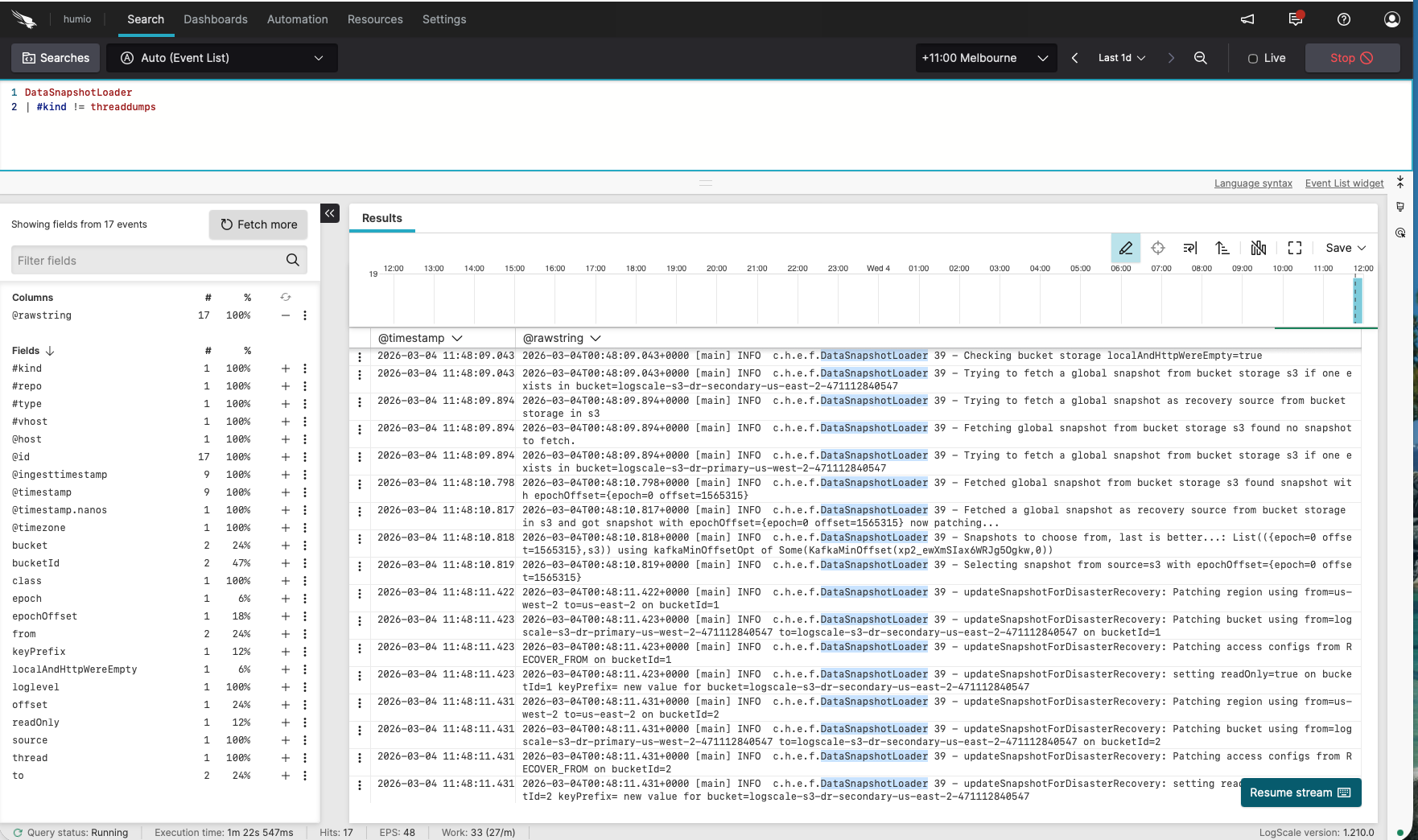The image size is (1418, 840).
Task: Refresh the @rawstring column stats
Action: 286,297
